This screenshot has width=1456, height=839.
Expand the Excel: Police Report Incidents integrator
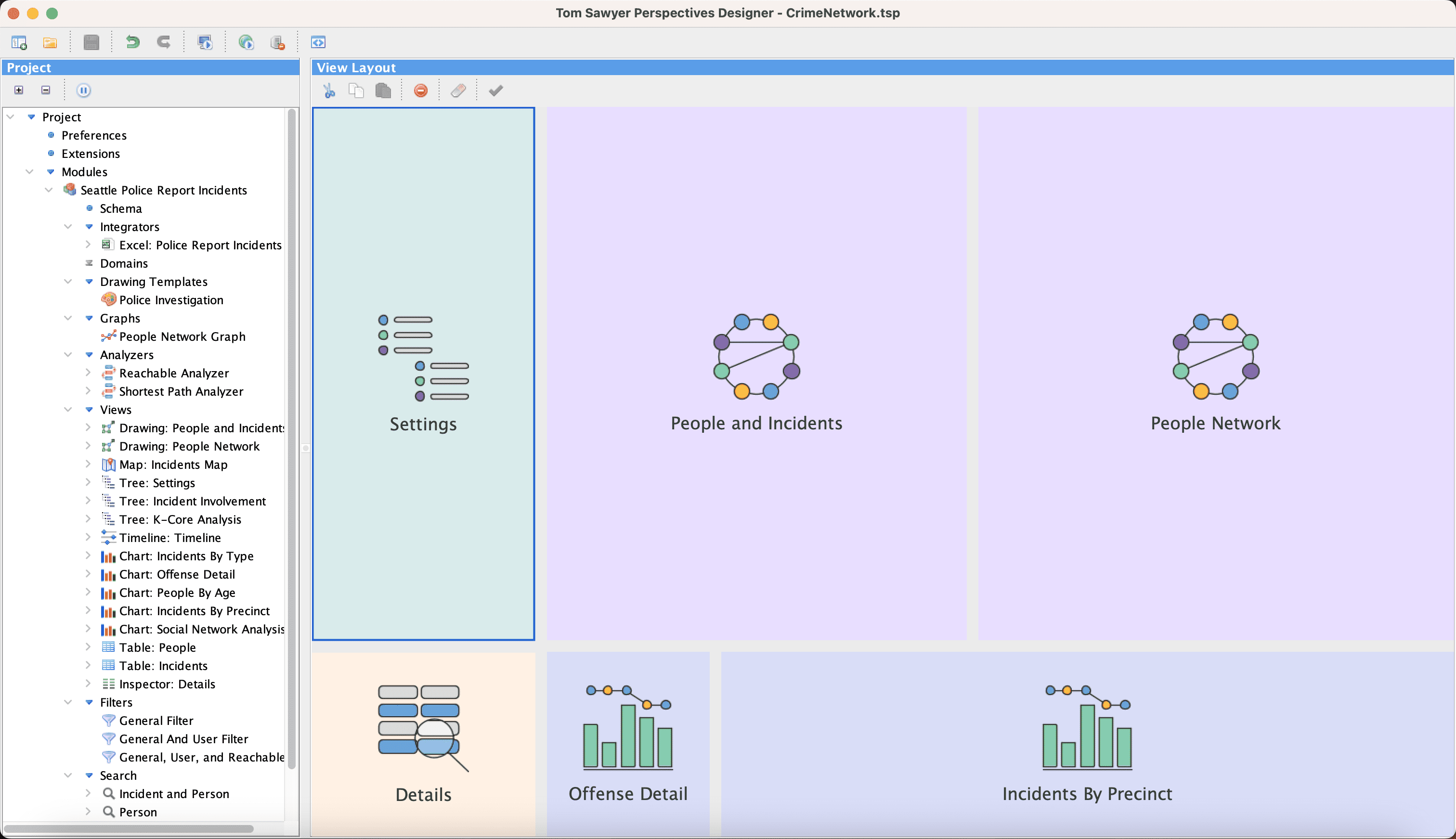pyautogui.click(x=88, y=245)
